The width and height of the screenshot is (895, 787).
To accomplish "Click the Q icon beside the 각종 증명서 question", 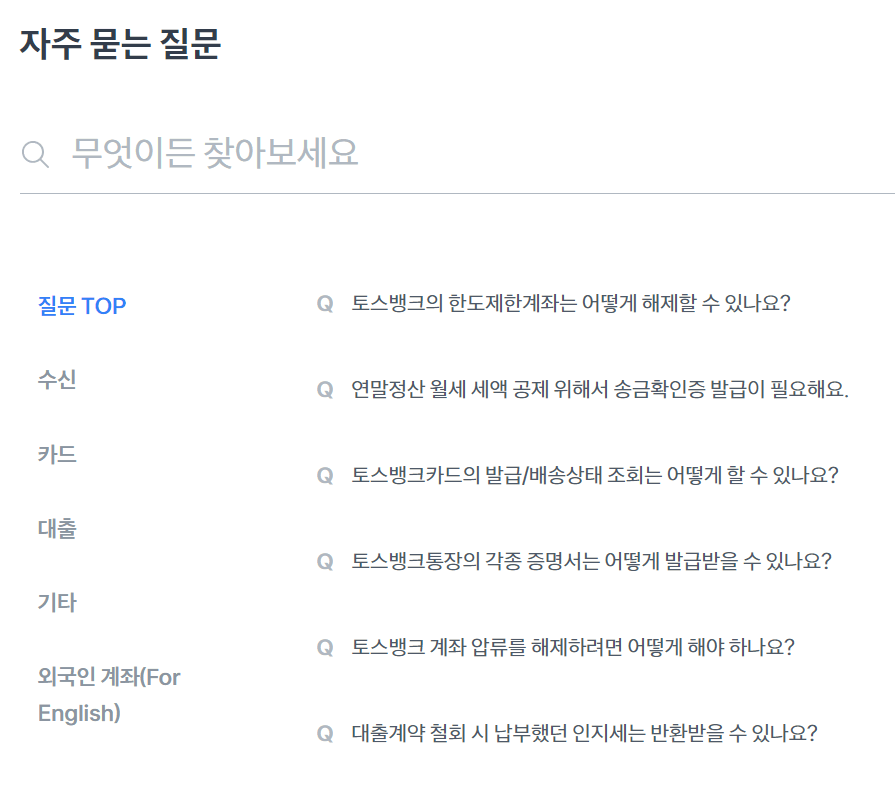I will click(x=324, y=559).
